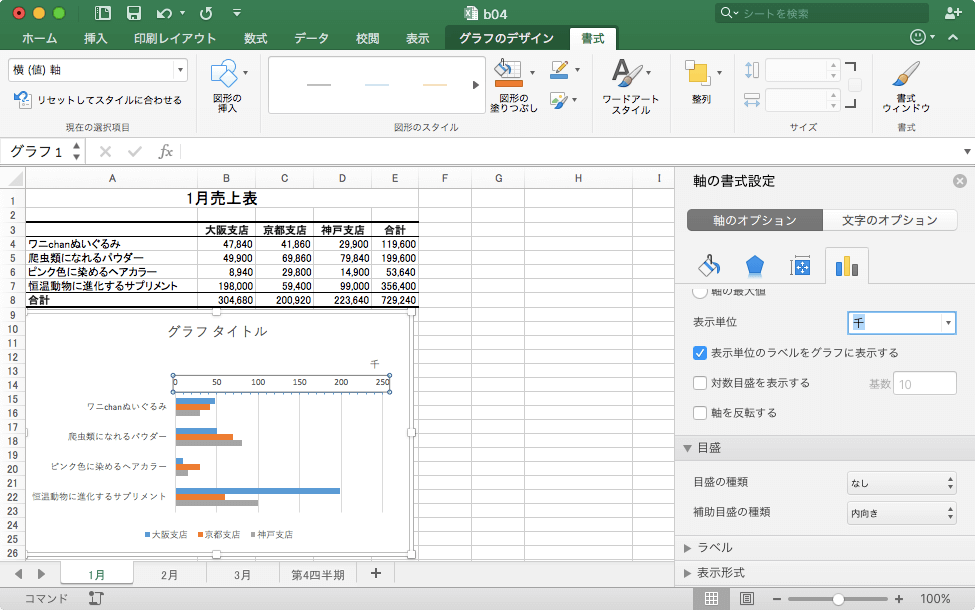Select the axis options bar chart tab
The image size is (975, 610).
[x=846, y=266]
